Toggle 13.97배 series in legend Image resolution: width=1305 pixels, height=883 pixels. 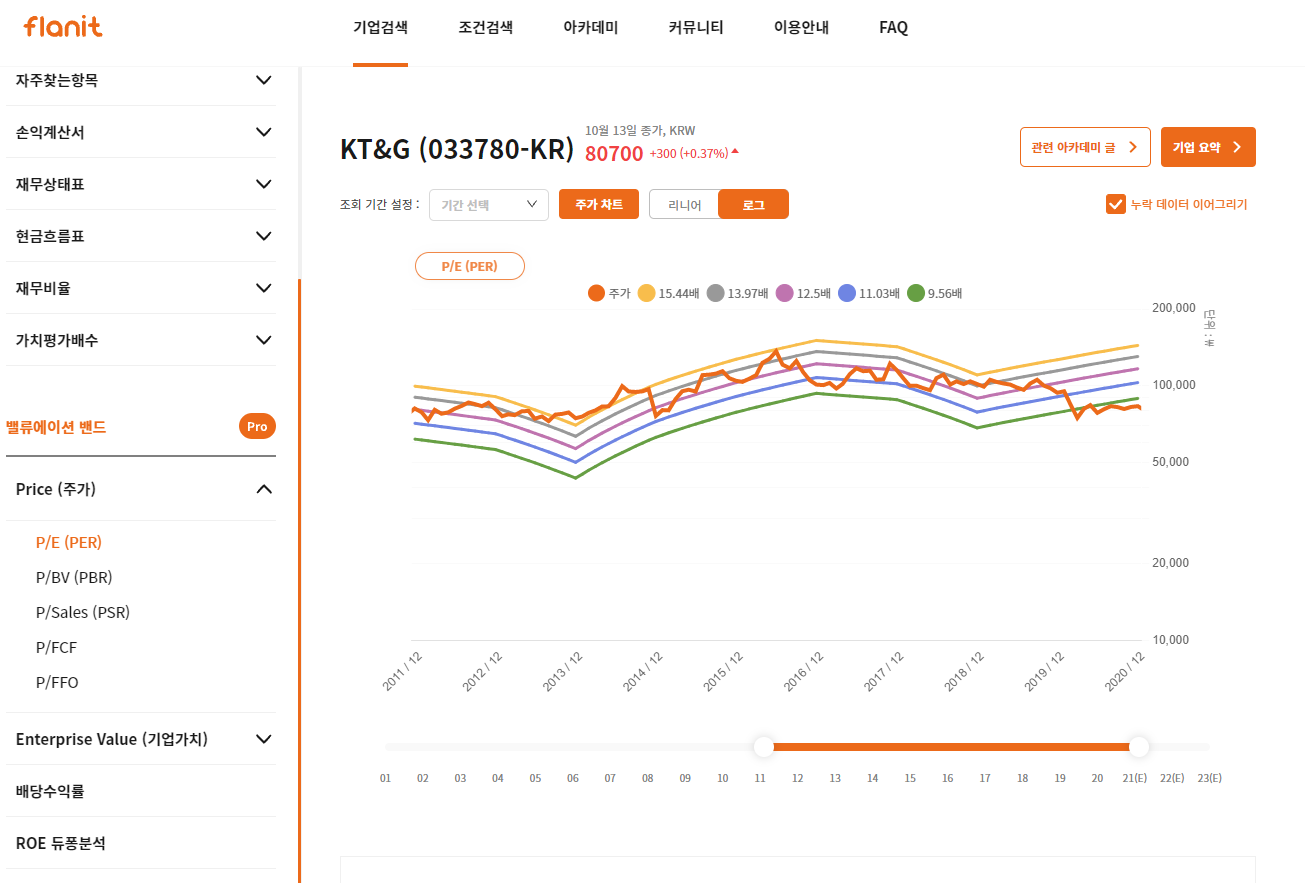coord(738,293)
